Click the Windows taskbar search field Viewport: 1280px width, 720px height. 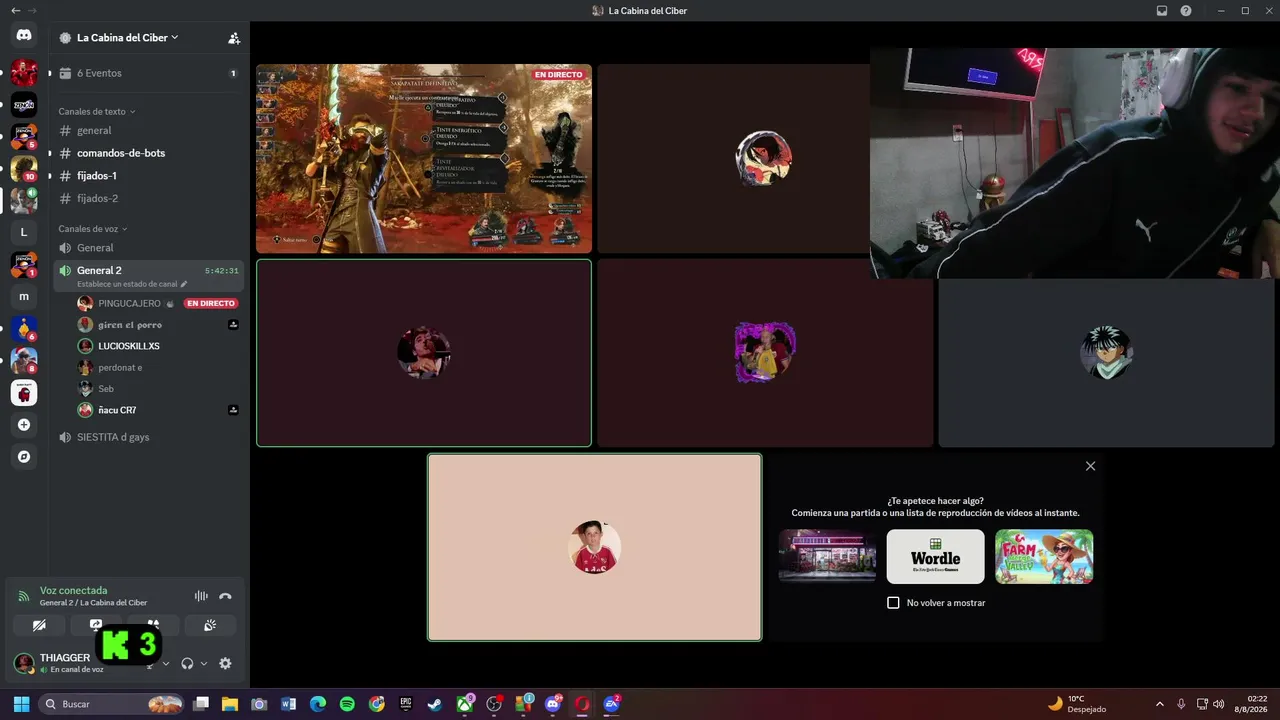coord(113,704)
